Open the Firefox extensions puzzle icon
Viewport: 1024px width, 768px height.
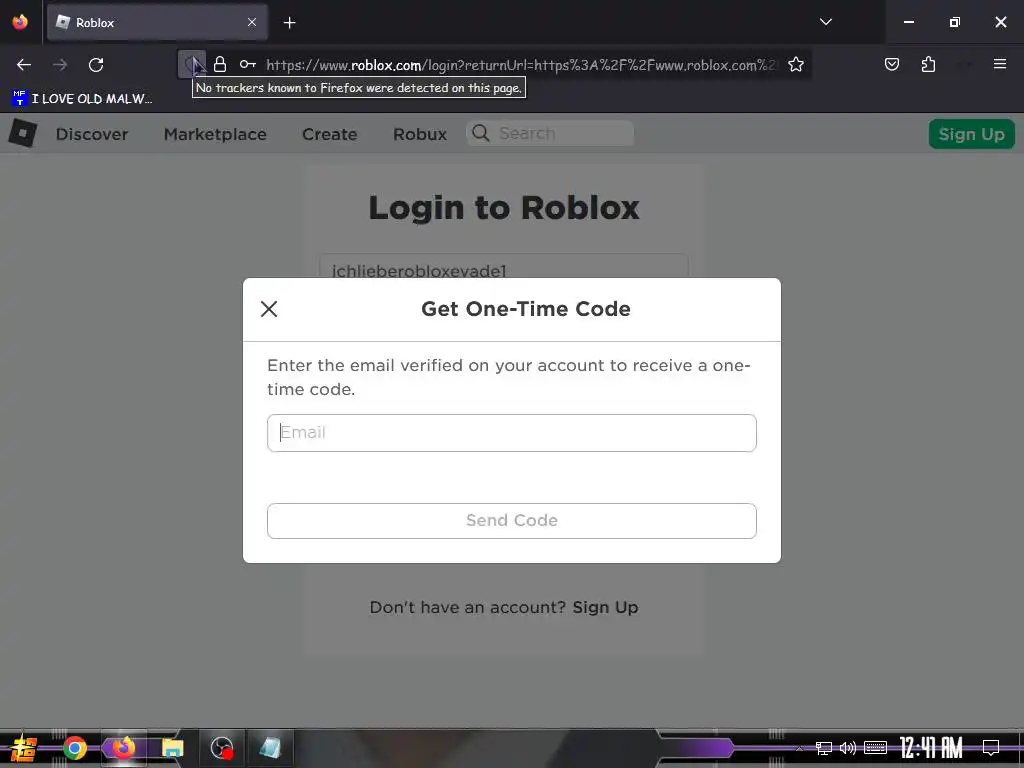click(x=928, y=65)
